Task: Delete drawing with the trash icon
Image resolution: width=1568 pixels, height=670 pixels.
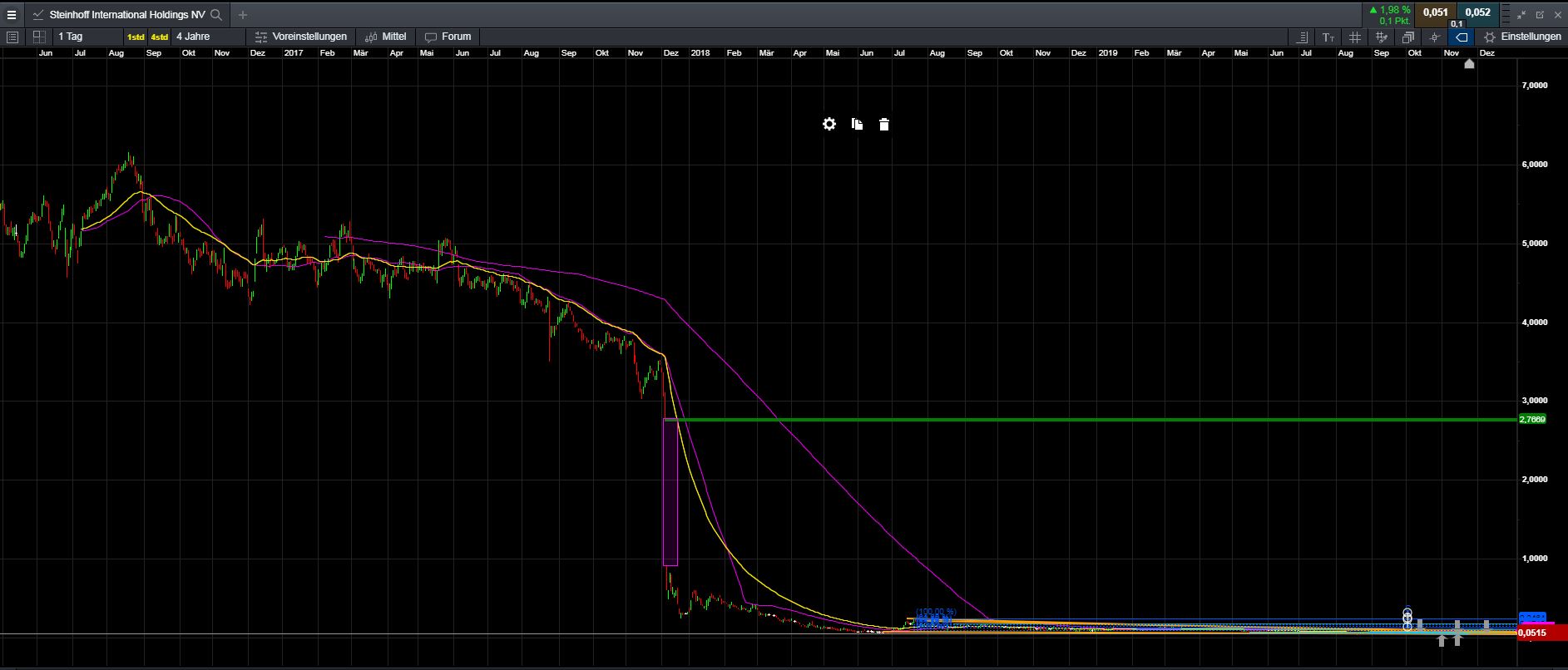Action: tap(883, 125)
